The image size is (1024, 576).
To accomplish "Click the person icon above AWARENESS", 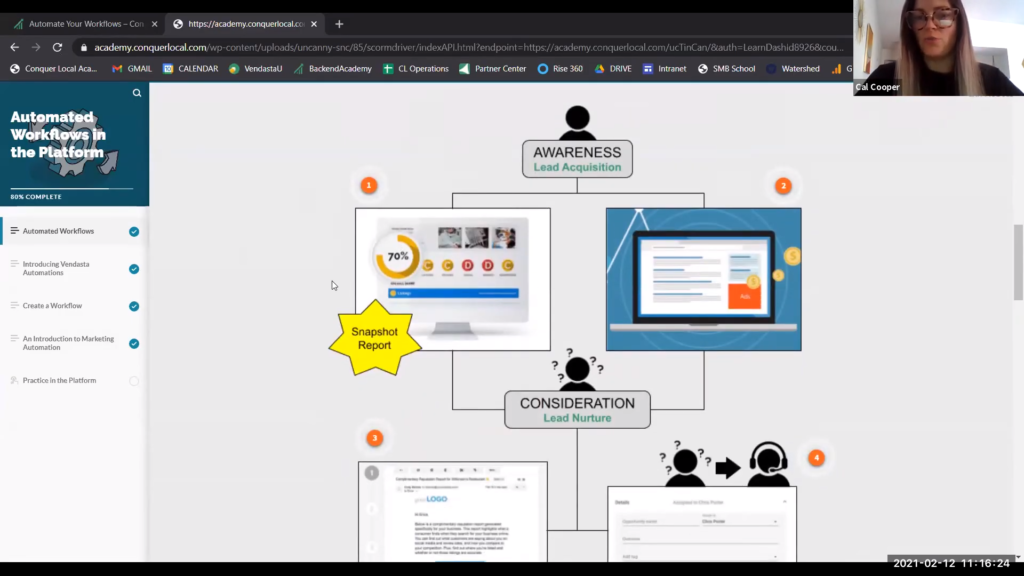I will coord(577,123).
